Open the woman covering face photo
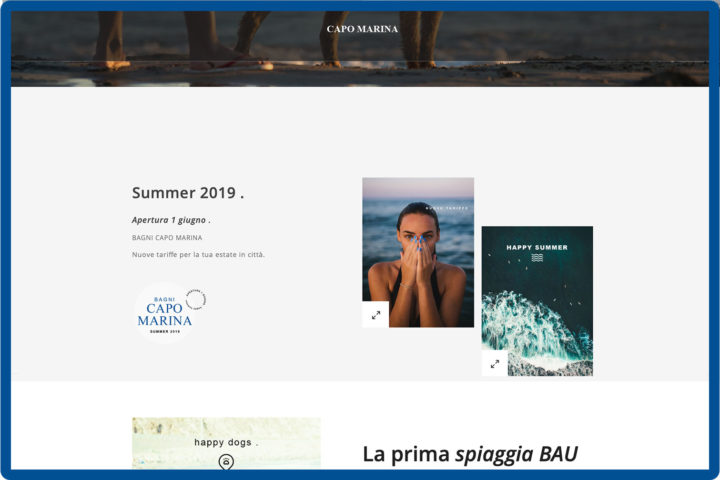This screenshot has width=720, height=480. coord(418,252)
